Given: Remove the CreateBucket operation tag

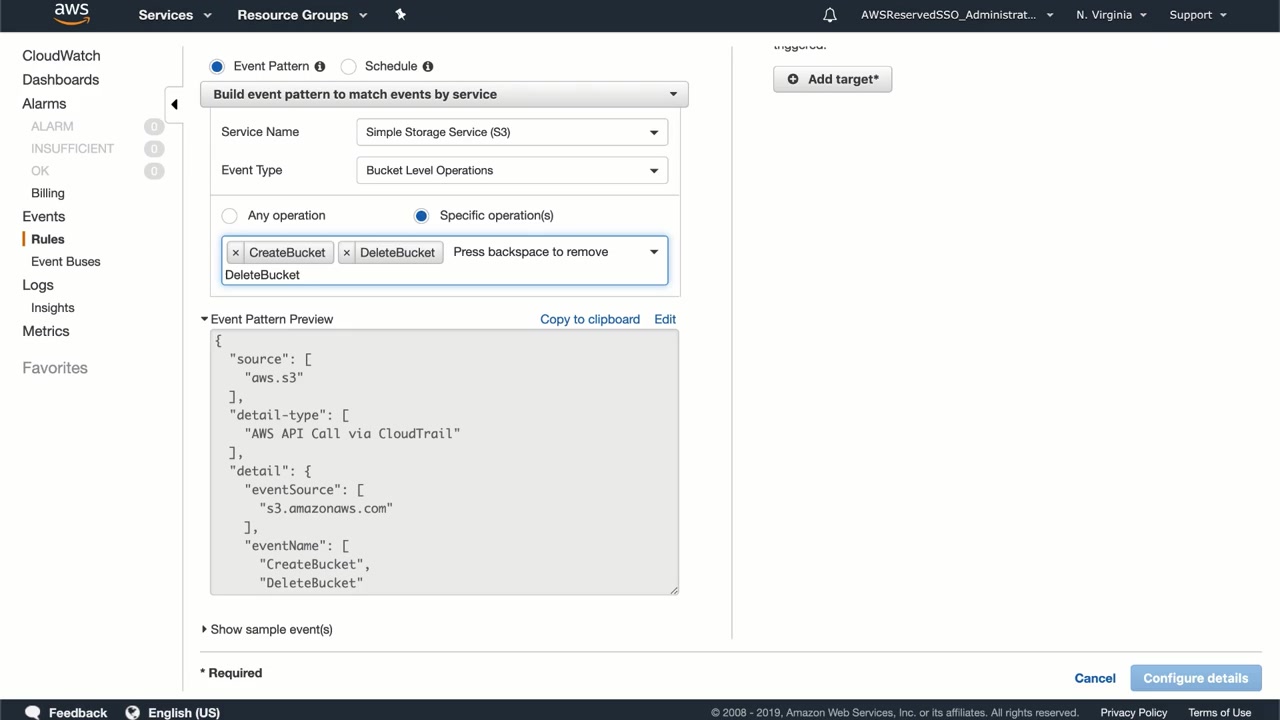Looking at the screenshot, I should 236,253.
